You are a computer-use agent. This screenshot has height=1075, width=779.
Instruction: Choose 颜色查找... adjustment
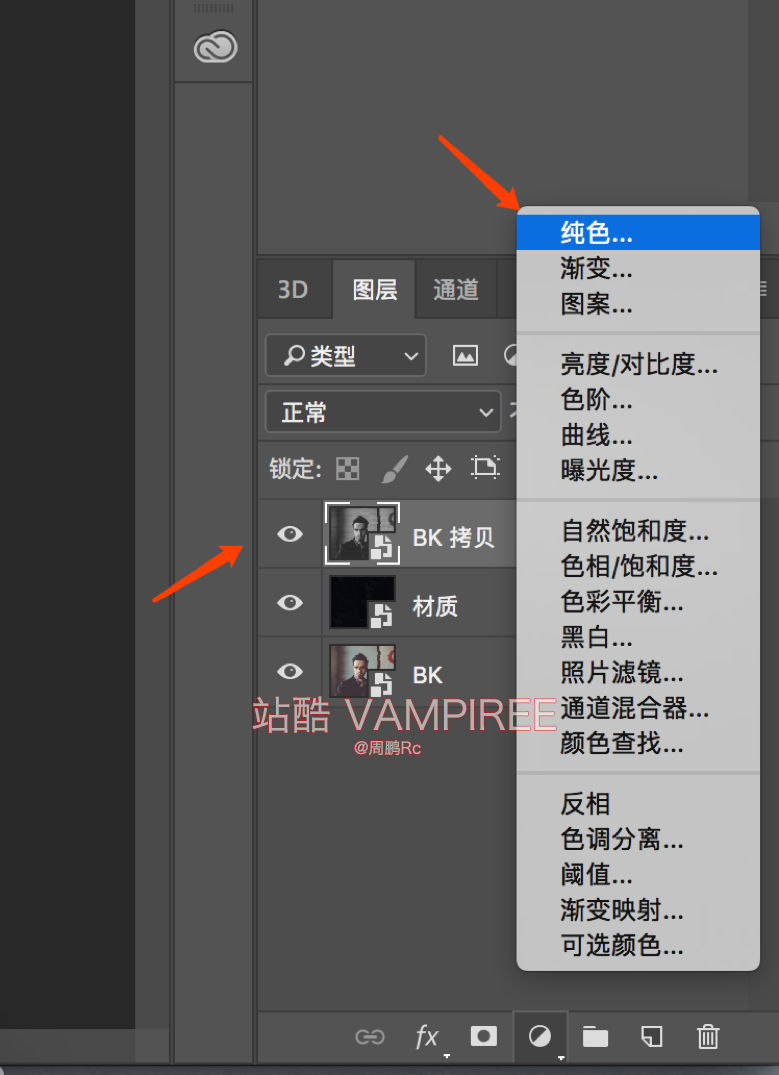click(x=638, y=743)
